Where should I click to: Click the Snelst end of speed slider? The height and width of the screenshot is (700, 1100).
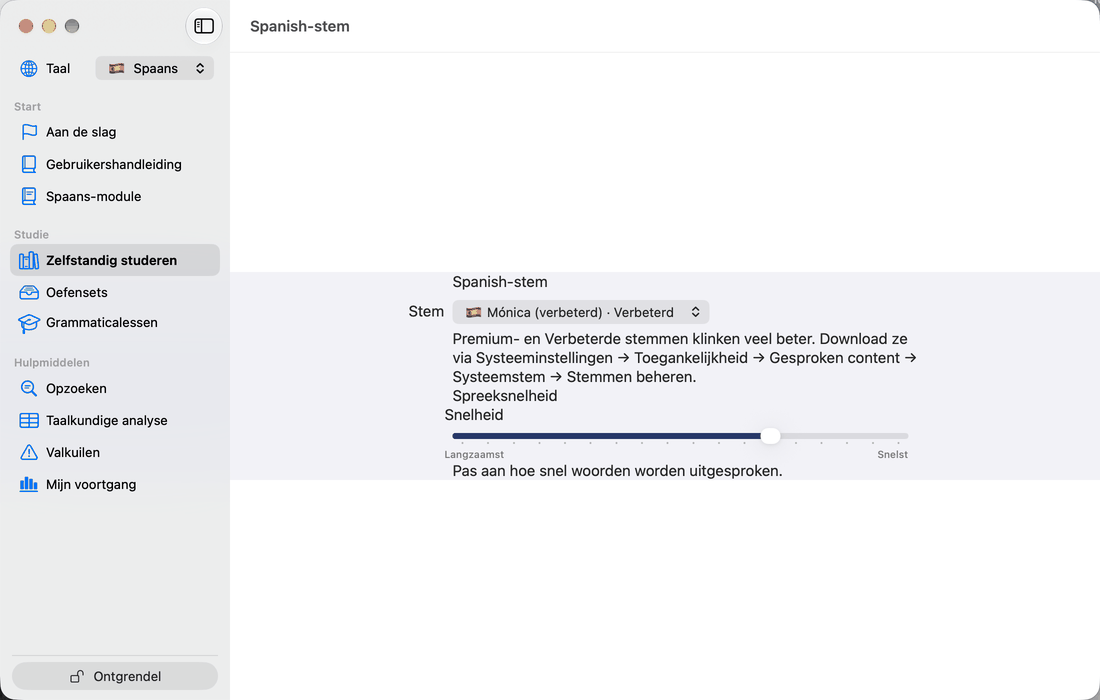coord(892,455)
